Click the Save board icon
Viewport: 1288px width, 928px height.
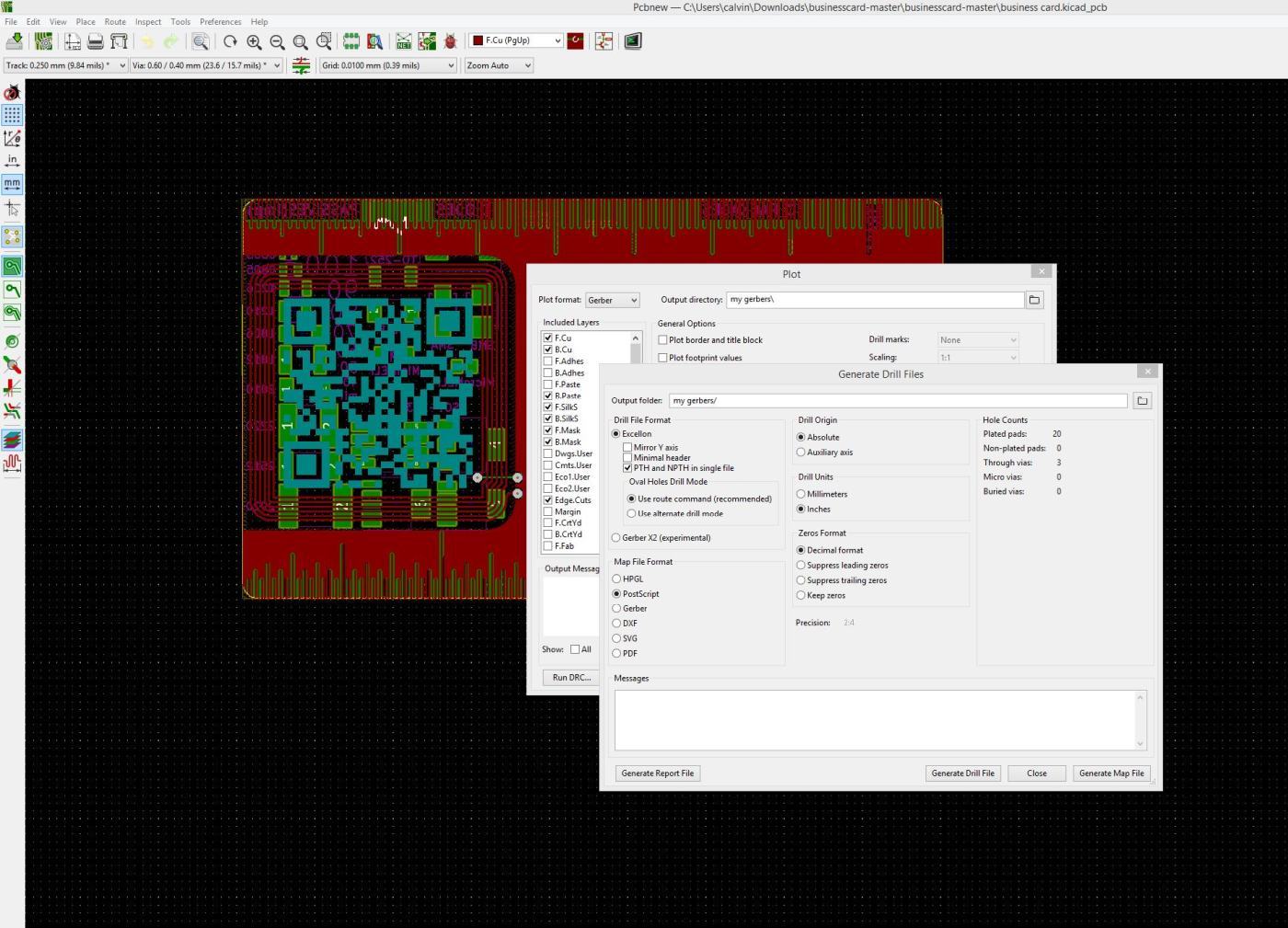click(15, 41)
